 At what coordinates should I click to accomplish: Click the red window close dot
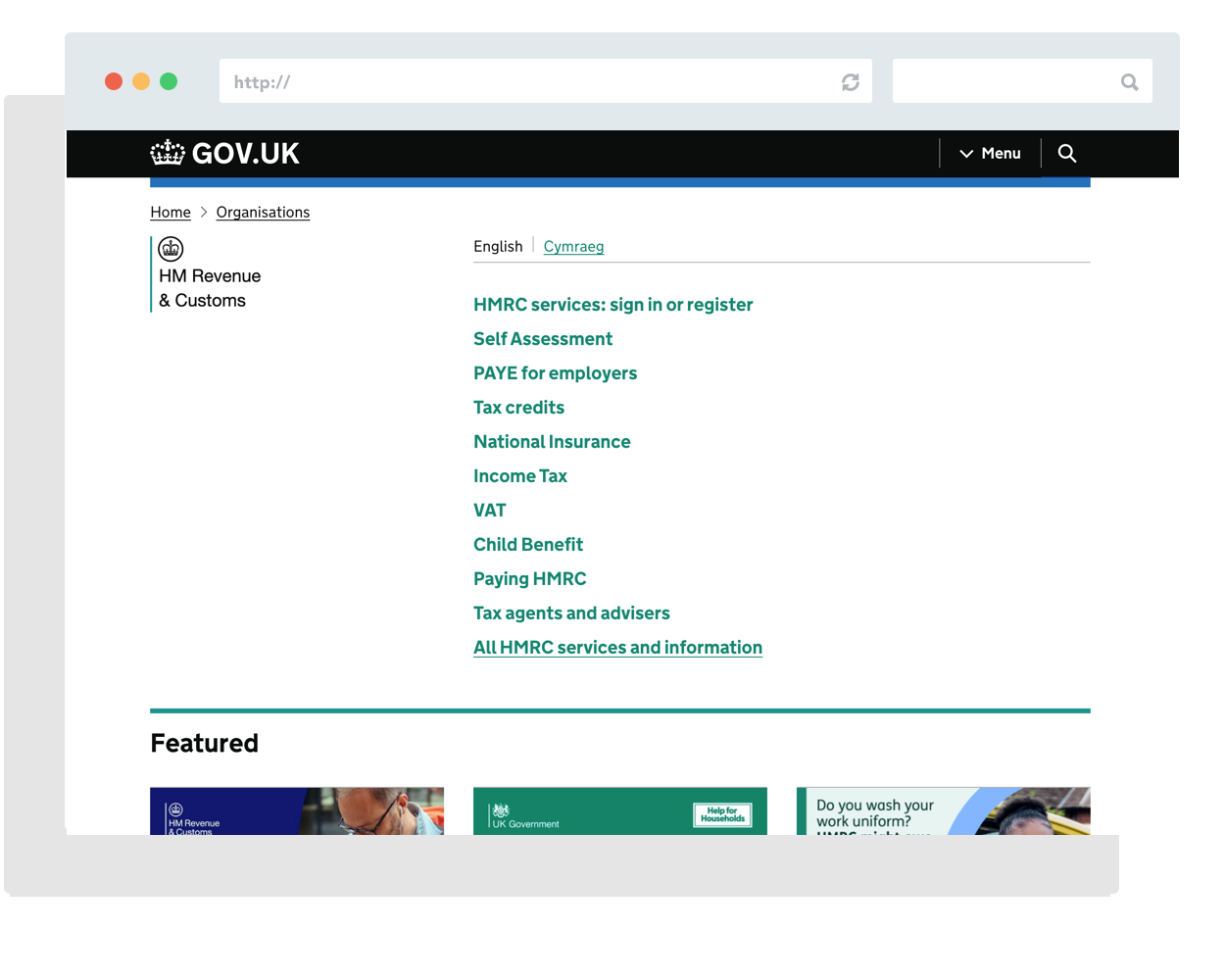(114, 81)
